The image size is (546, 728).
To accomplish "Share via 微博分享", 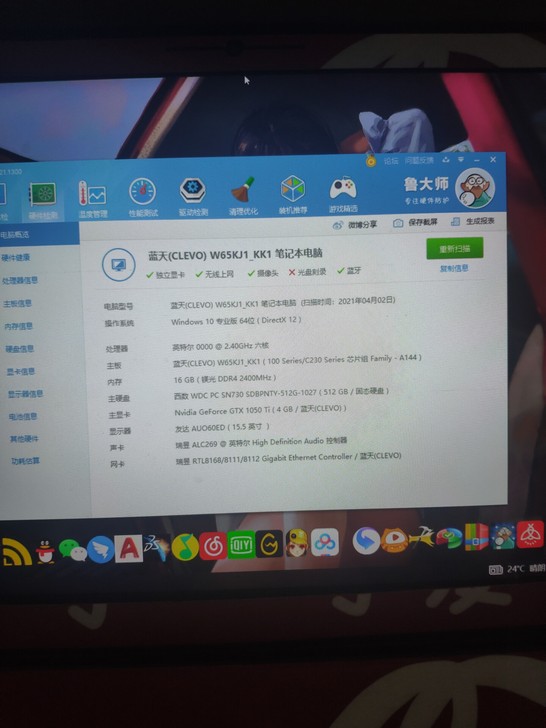I will tap(355, 225).
